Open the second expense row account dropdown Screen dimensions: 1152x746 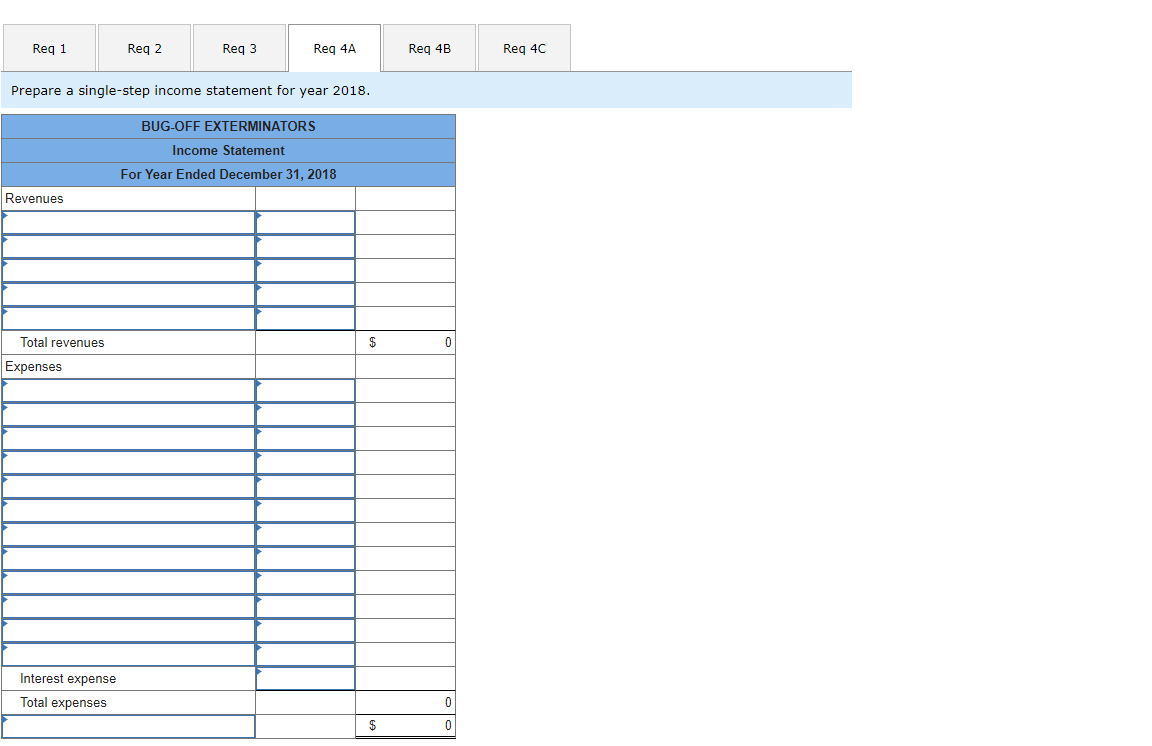click(x=128, y=414)
